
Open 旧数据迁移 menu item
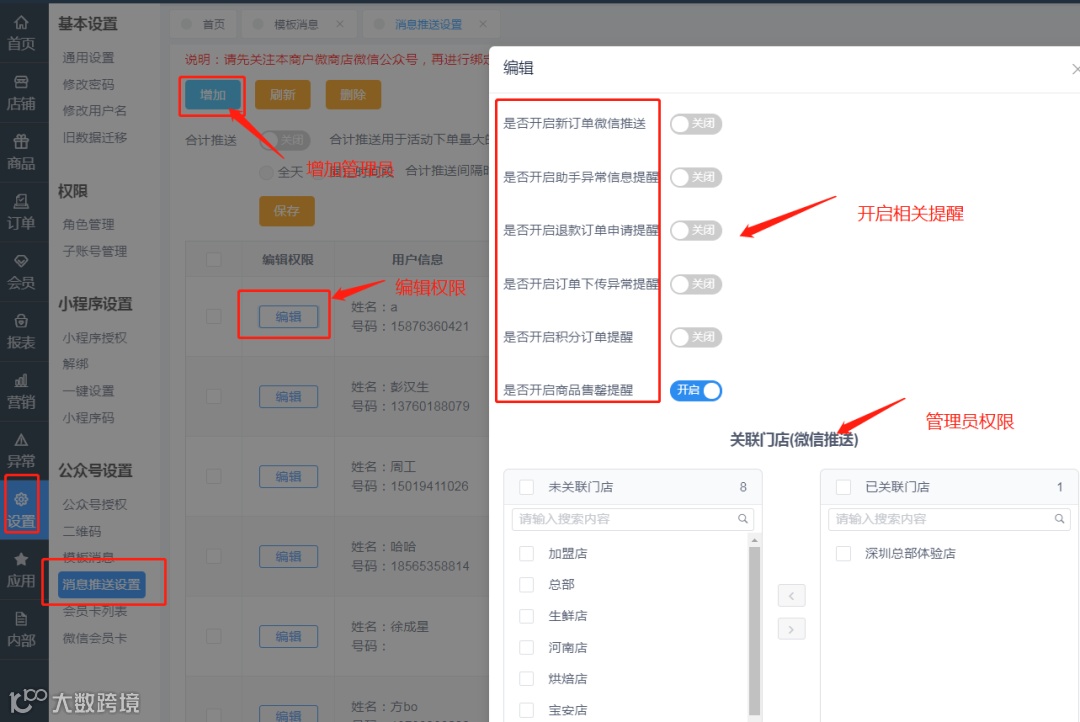pos(94,137)
